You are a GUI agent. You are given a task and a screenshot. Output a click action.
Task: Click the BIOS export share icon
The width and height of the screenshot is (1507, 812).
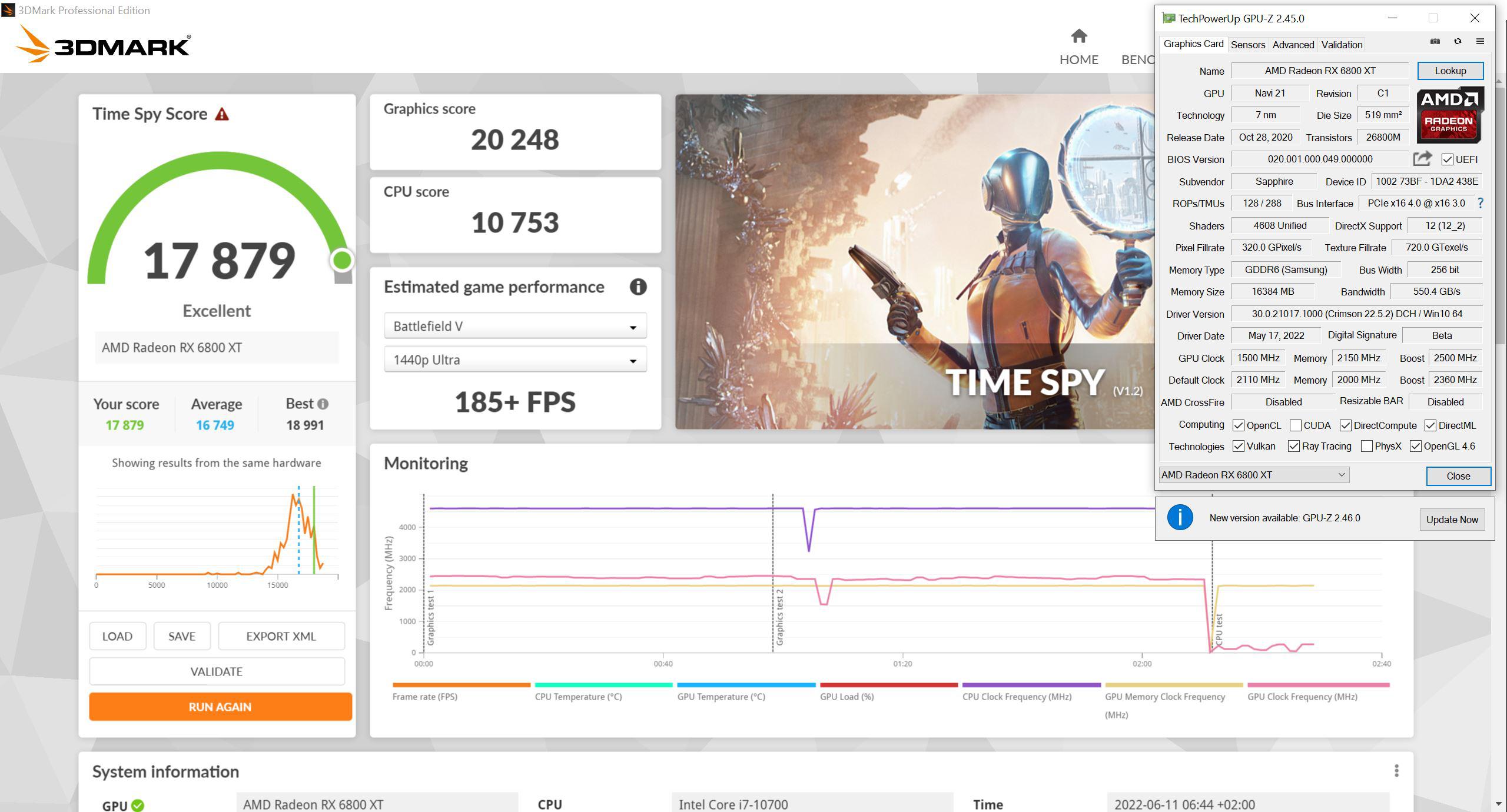pyautogui.click(x=1422, y=159)
